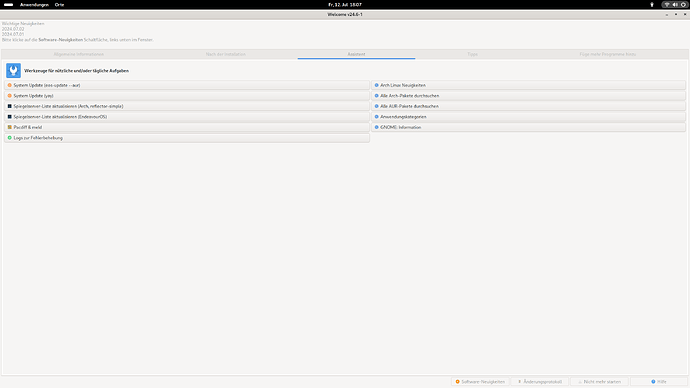Open Logs zur Fehlerbehebung
This screenshot has width=690, height=388.
(187, 138)
